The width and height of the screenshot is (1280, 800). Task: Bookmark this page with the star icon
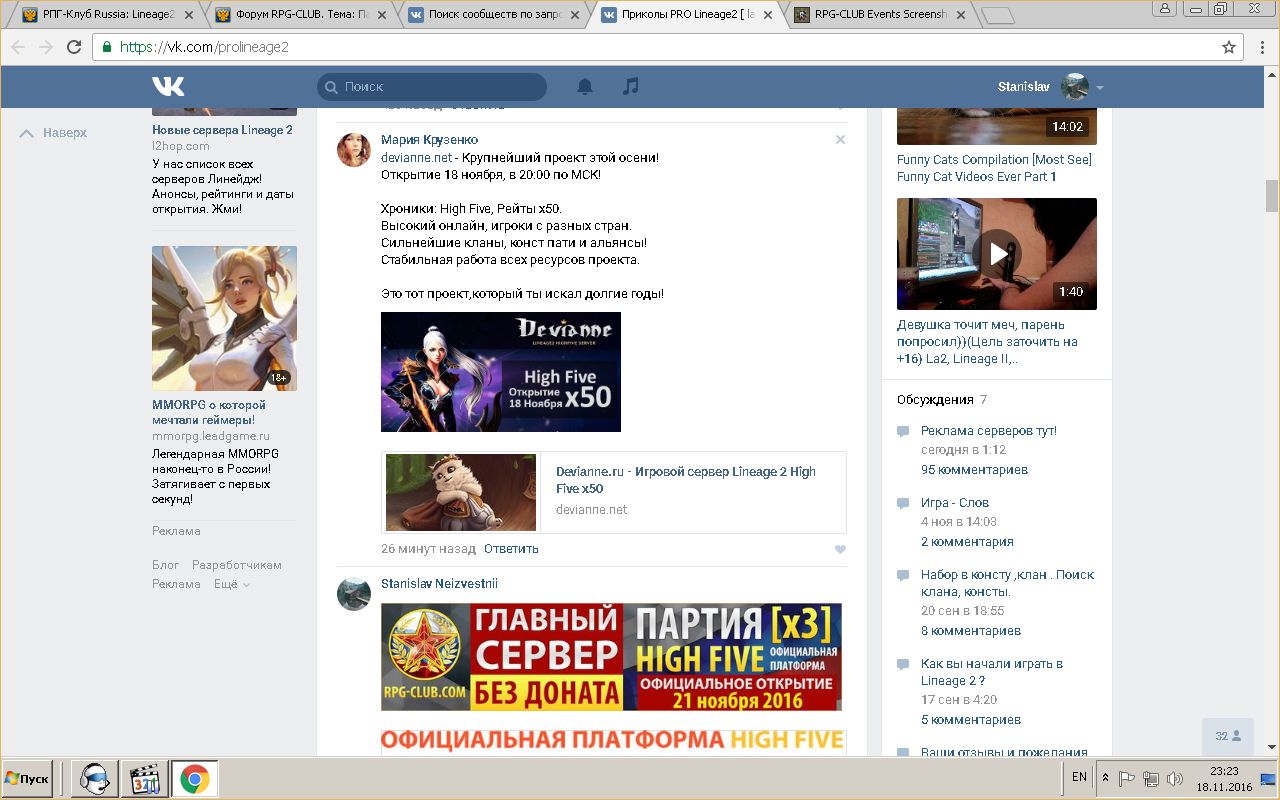click(x=1229, y=47)
